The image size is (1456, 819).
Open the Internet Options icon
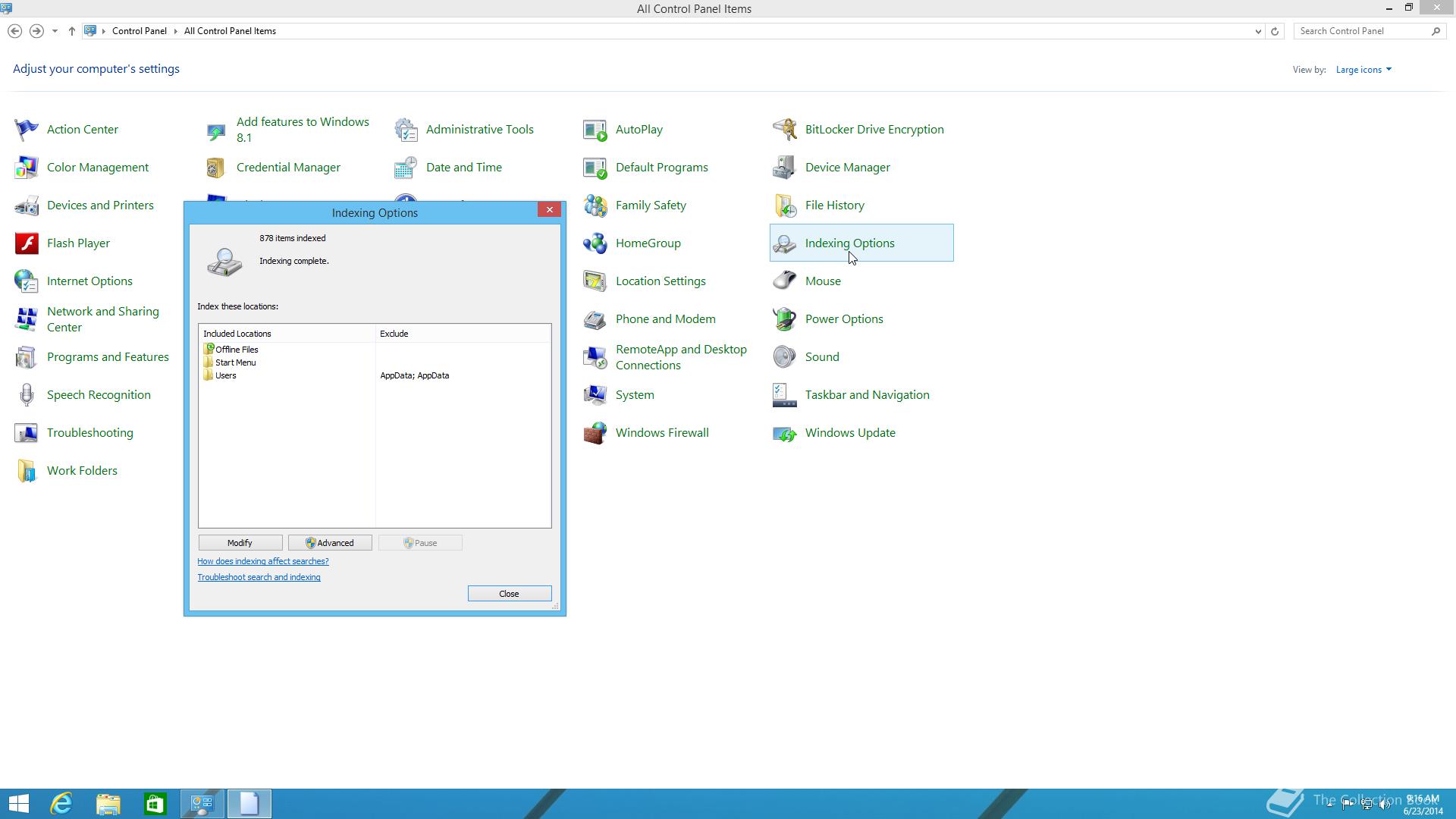pos(27,281)
